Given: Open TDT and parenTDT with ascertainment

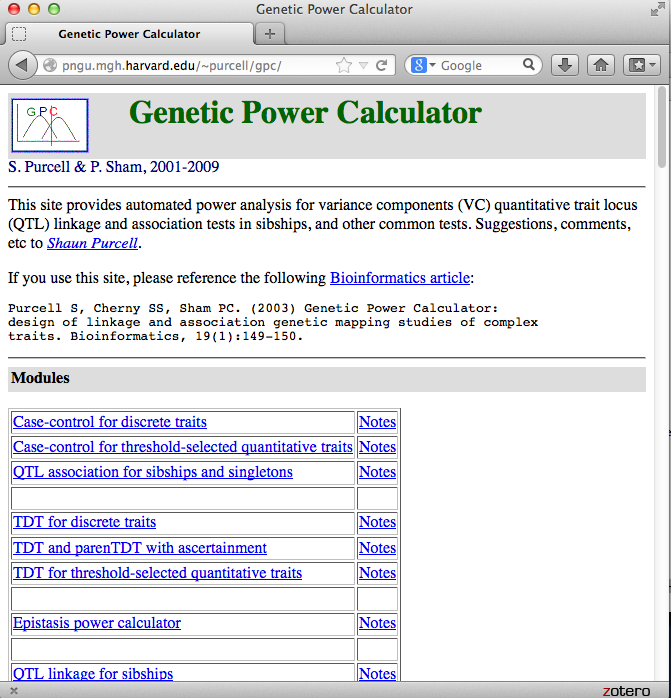Looking at the screenshot, I should [x=140, y=548].
